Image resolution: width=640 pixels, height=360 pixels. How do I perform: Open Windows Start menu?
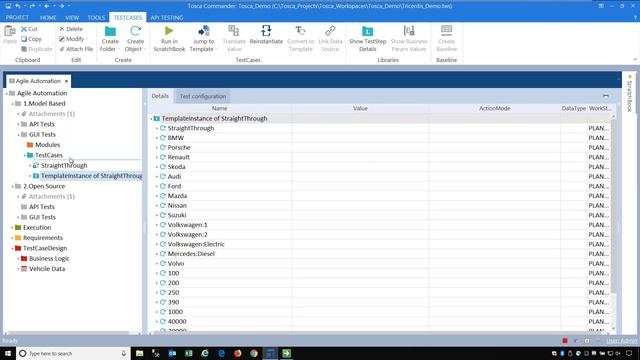click(8, 353)
